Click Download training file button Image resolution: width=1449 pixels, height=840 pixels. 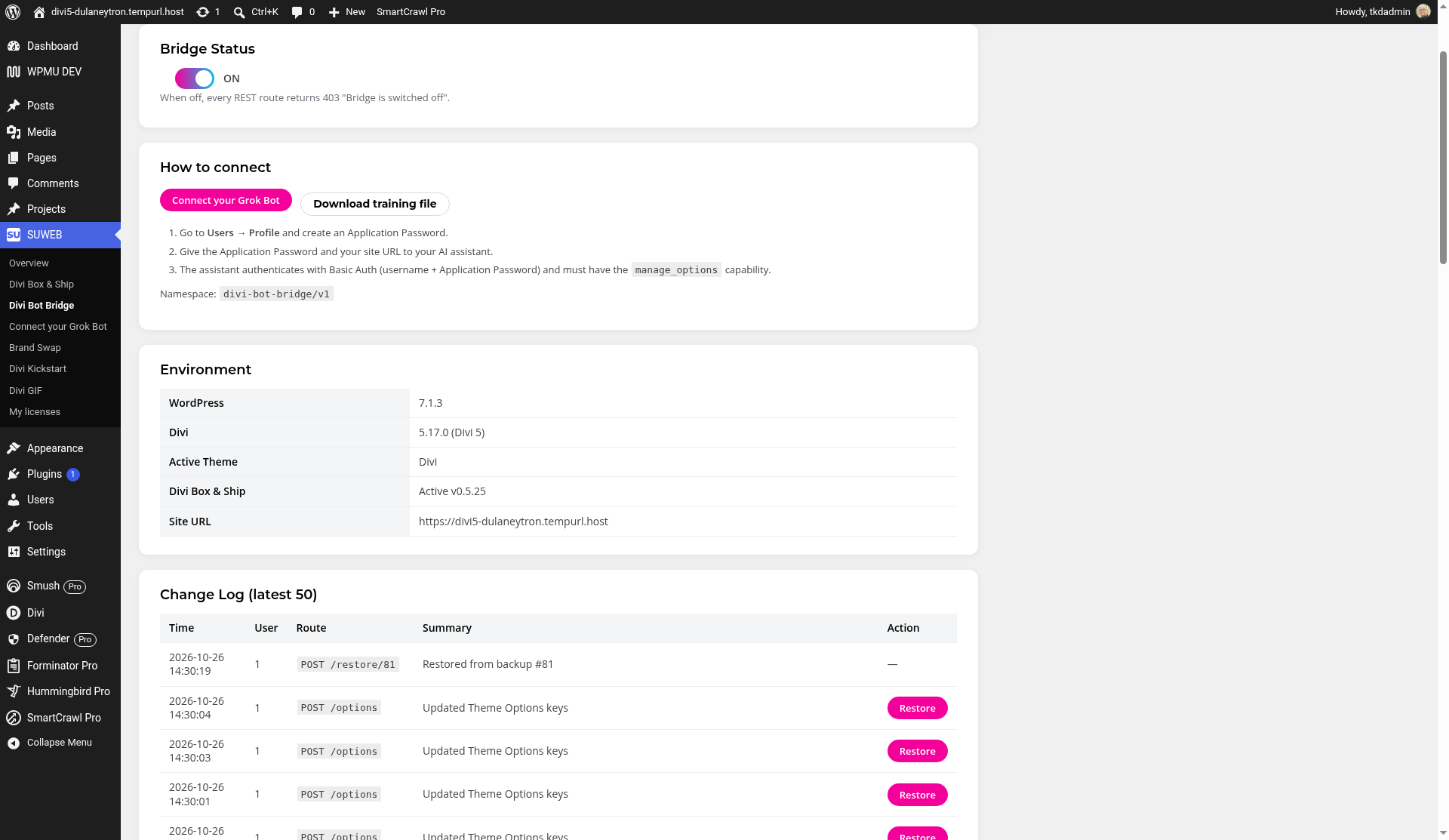point(375,204)
